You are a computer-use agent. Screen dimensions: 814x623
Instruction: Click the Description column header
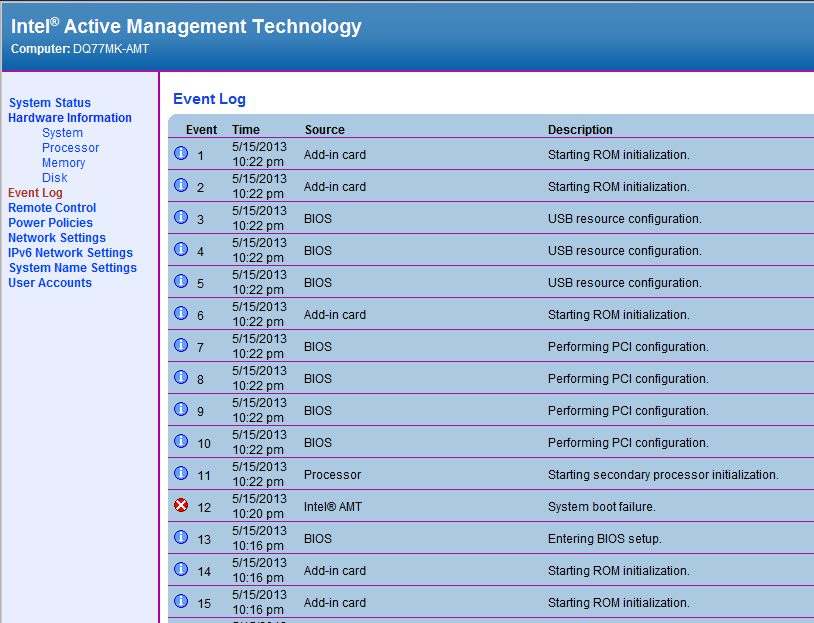click(x=580, y=130)
